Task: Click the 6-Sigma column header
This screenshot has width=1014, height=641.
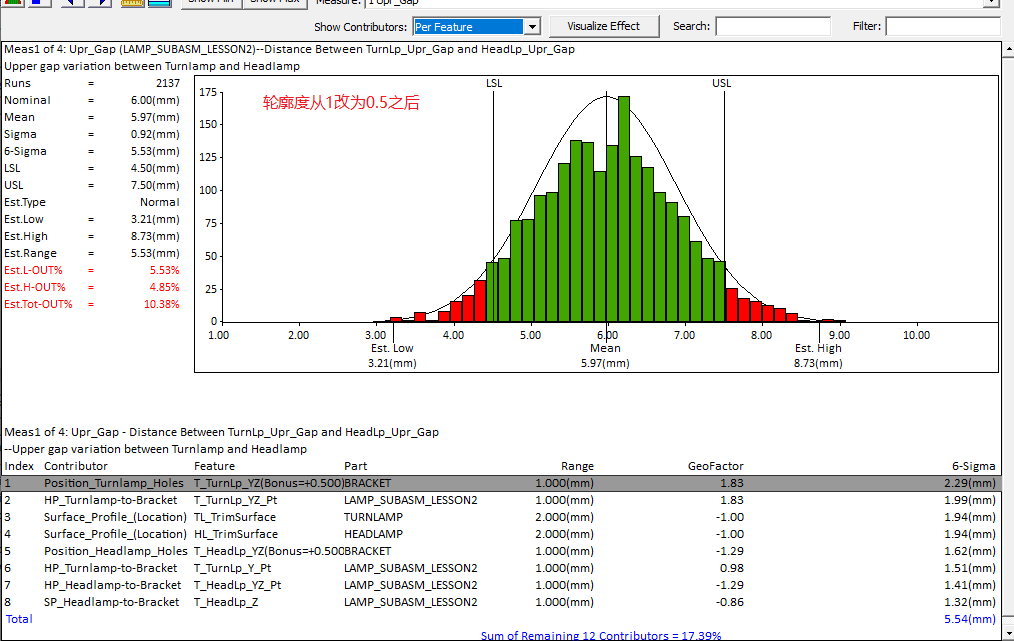Action: pos(973,466)
